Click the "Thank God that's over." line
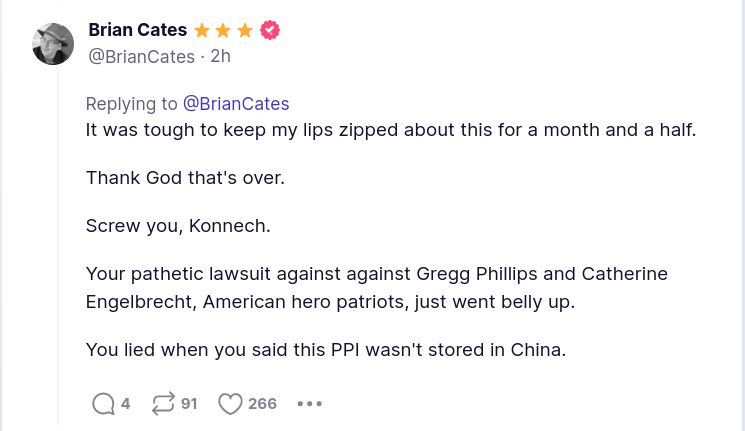 [x=185, y=178]
